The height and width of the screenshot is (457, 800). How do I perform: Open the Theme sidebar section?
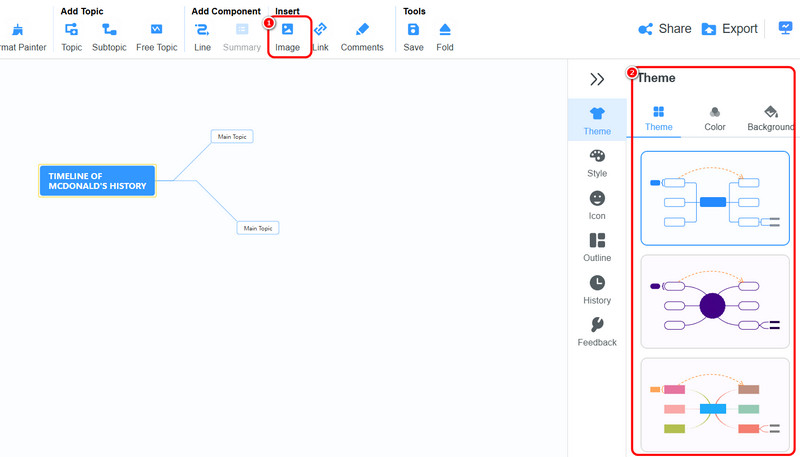tap(597, 120)
